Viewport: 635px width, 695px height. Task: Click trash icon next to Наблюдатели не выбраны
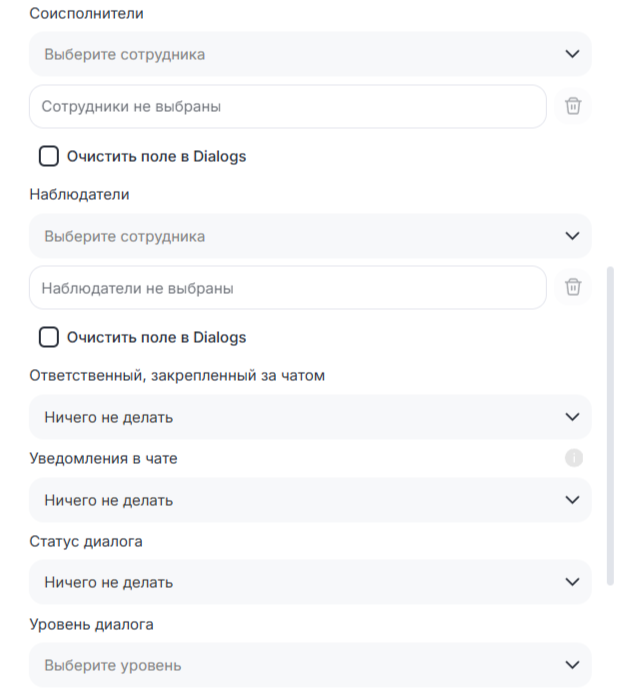click(x=573, y=288)
